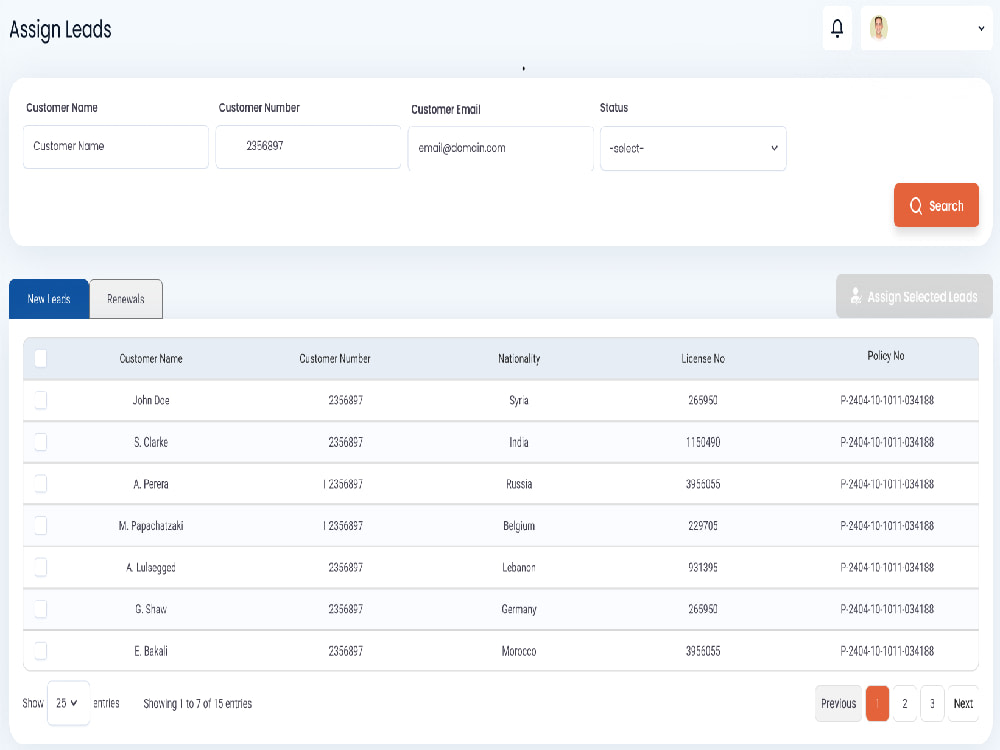Click the Previous pagination button
The height and width of the screenshot is (750, 1000).
838,703
